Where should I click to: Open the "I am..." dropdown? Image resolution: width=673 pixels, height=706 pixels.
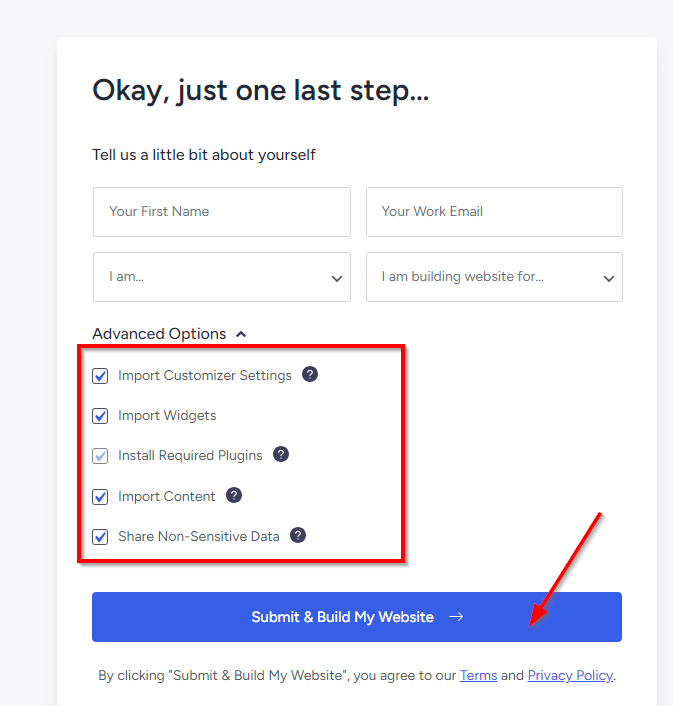coord(222,277)
